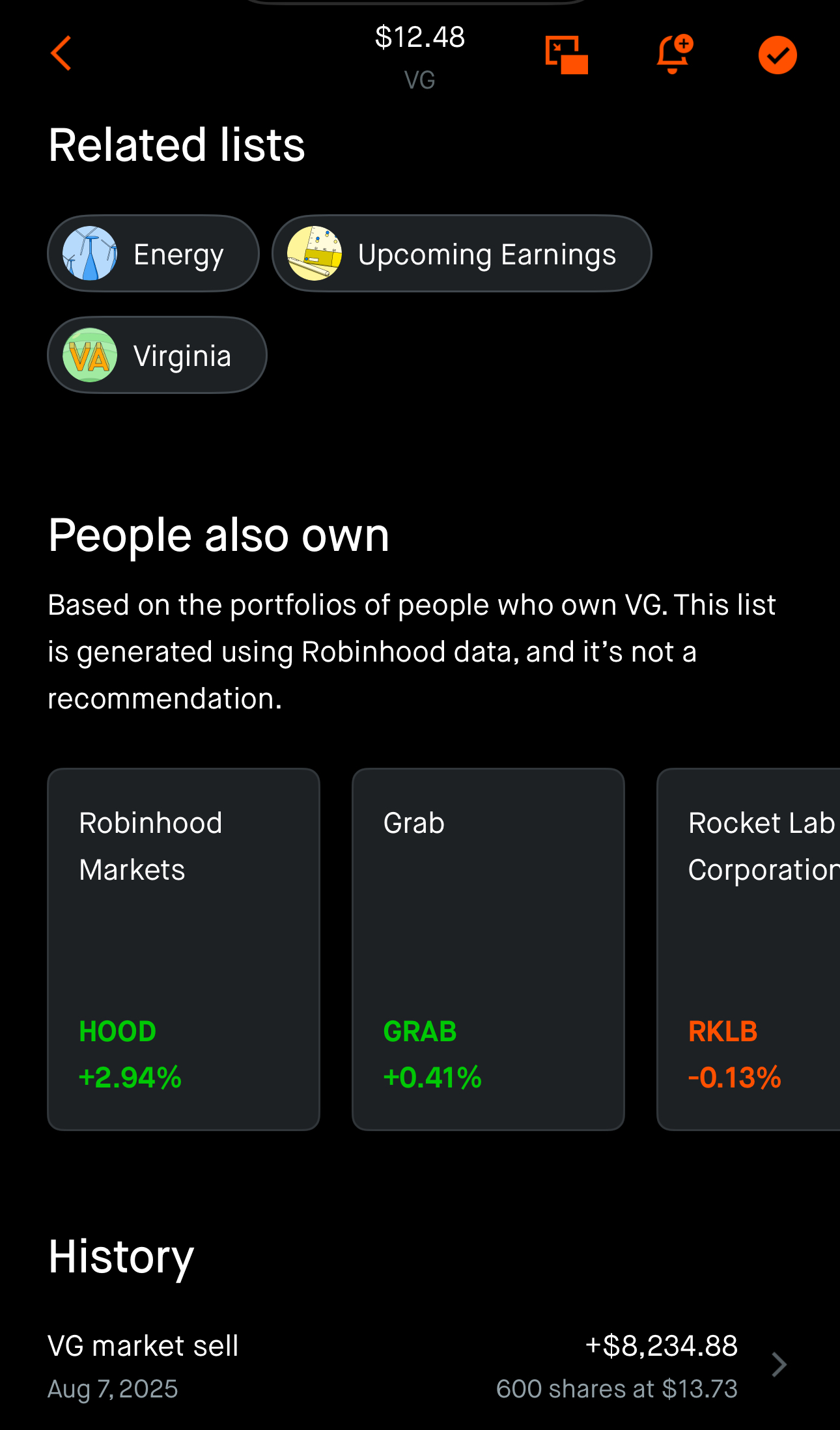Open the Energy wind turbine list icon
Screen dimensions: 840x1430
point(90,253)
